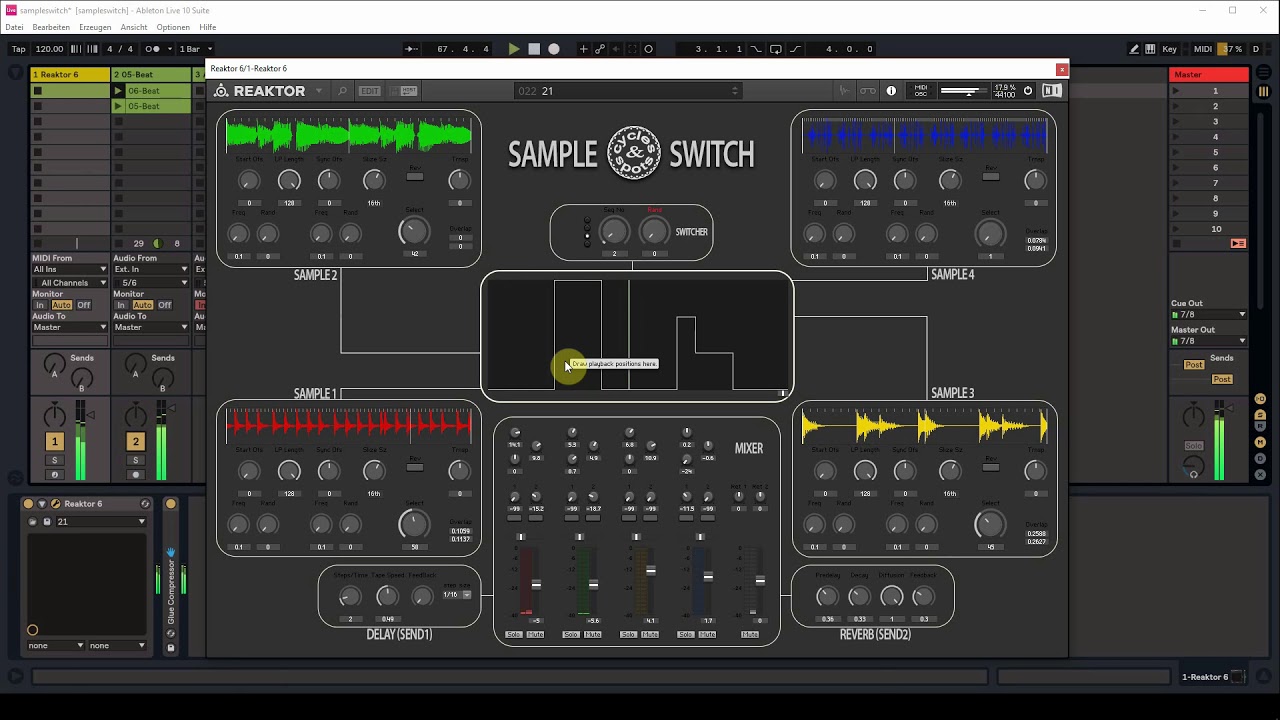The height and width of the screenshot is (720, 1280).
Task: Open Reaktor snapshot selector 022 21
Action: point(628,91)
